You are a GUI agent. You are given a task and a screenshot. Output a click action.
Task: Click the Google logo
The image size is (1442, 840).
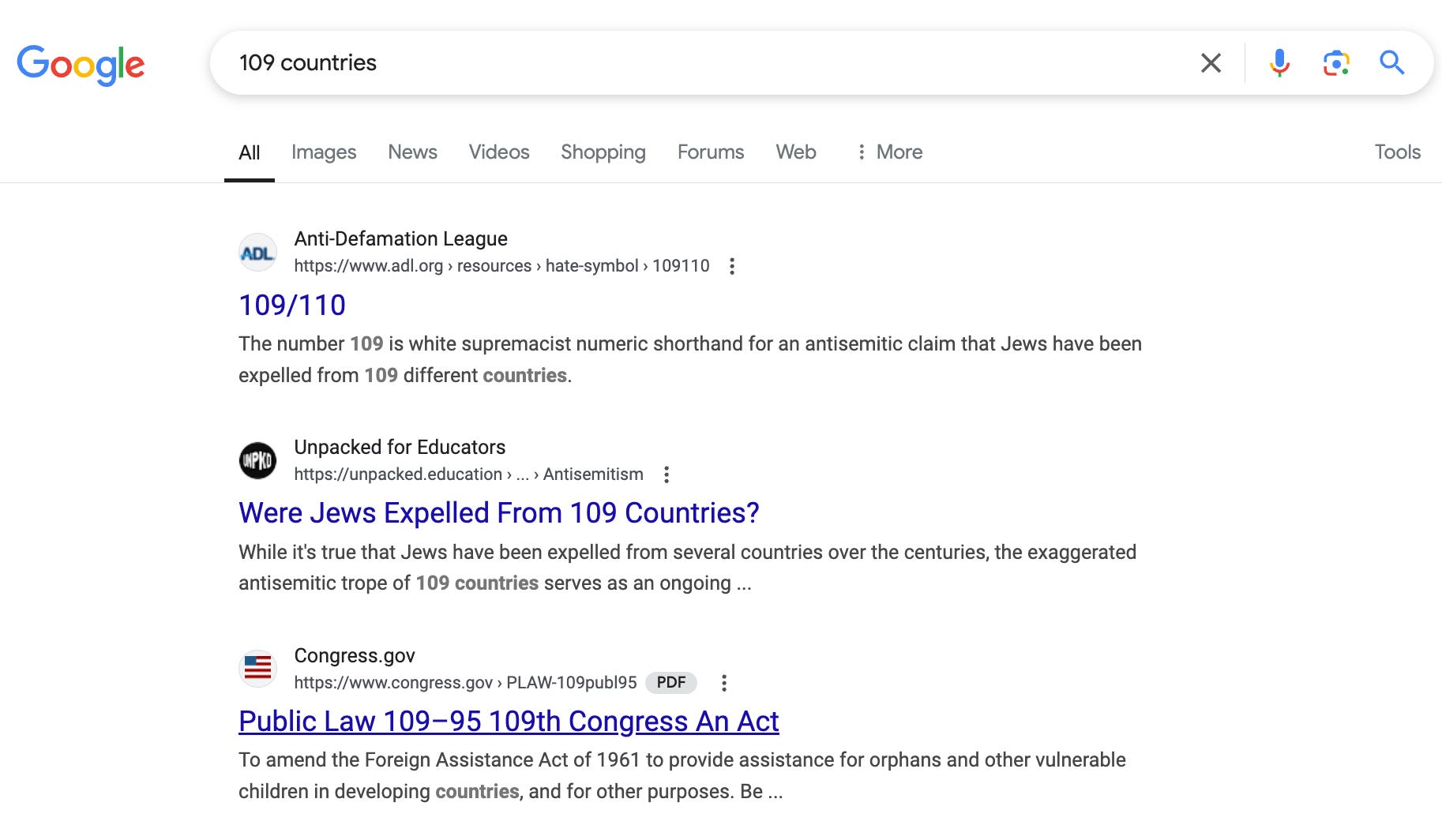click(81, 65)
